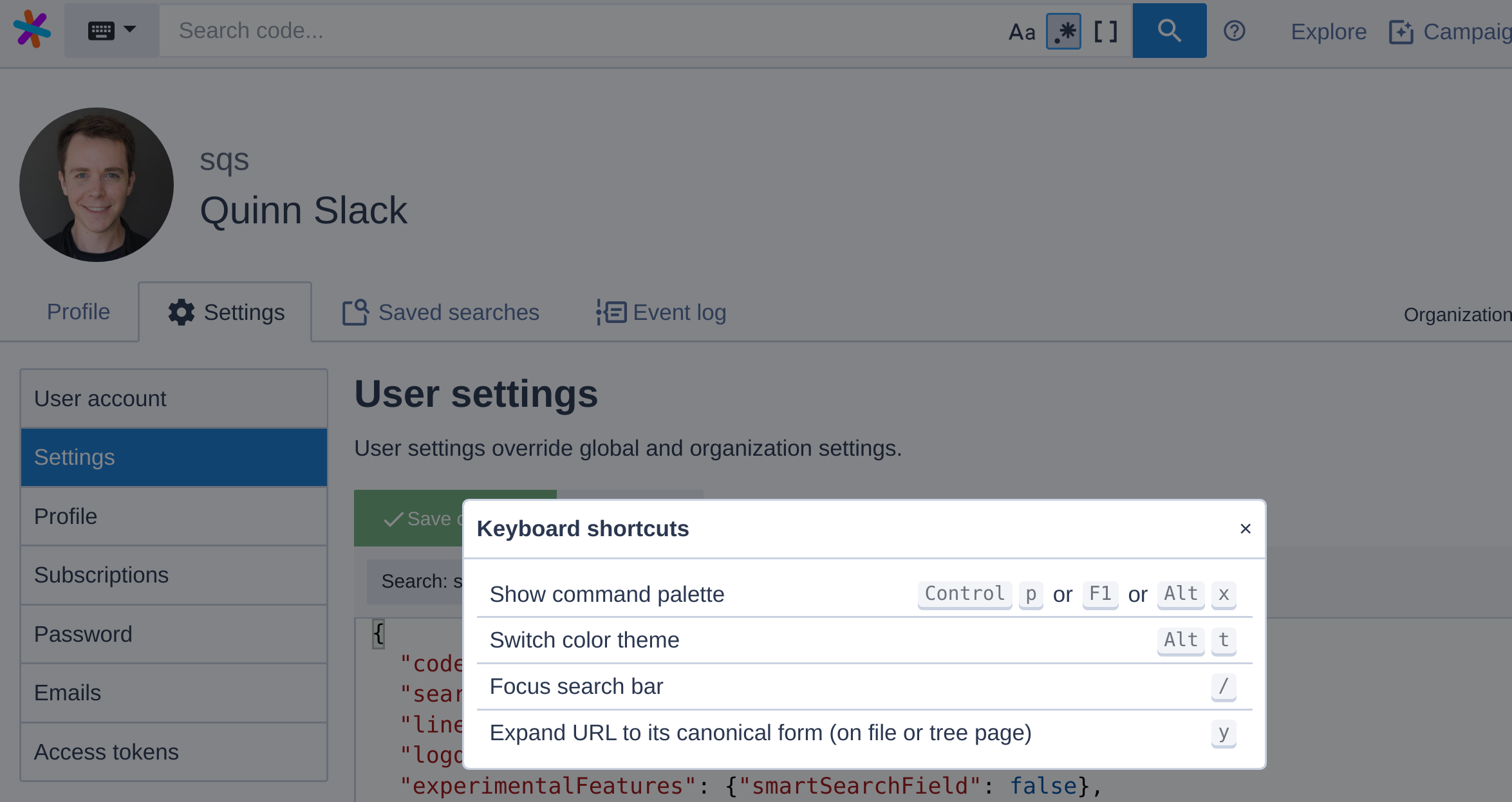The image size is (1512, 802).
Task: Switch to the Profile tab
Action: (x=78, y=312)
